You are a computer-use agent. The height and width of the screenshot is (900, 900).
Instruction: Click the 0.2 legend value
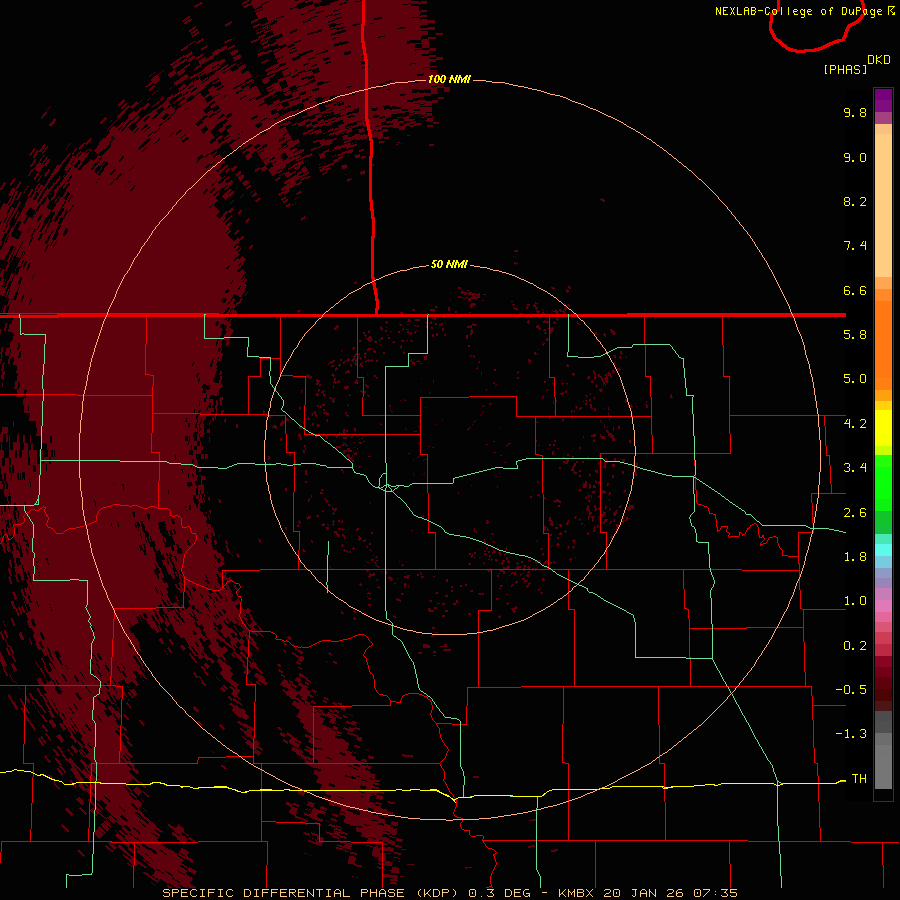coord(855,646)
